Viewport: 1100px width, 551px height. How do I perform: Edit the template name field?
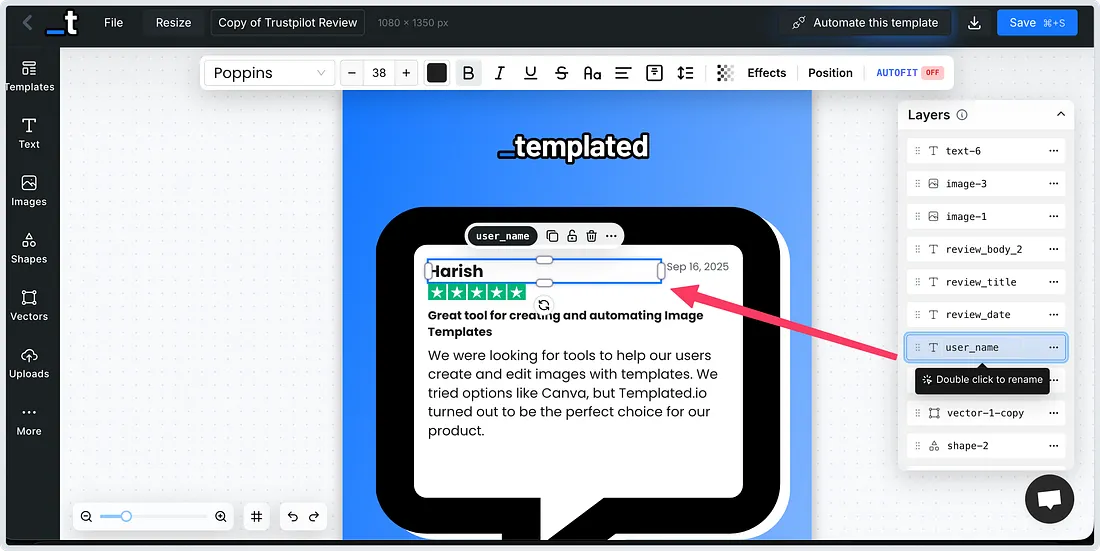point(288,22)
